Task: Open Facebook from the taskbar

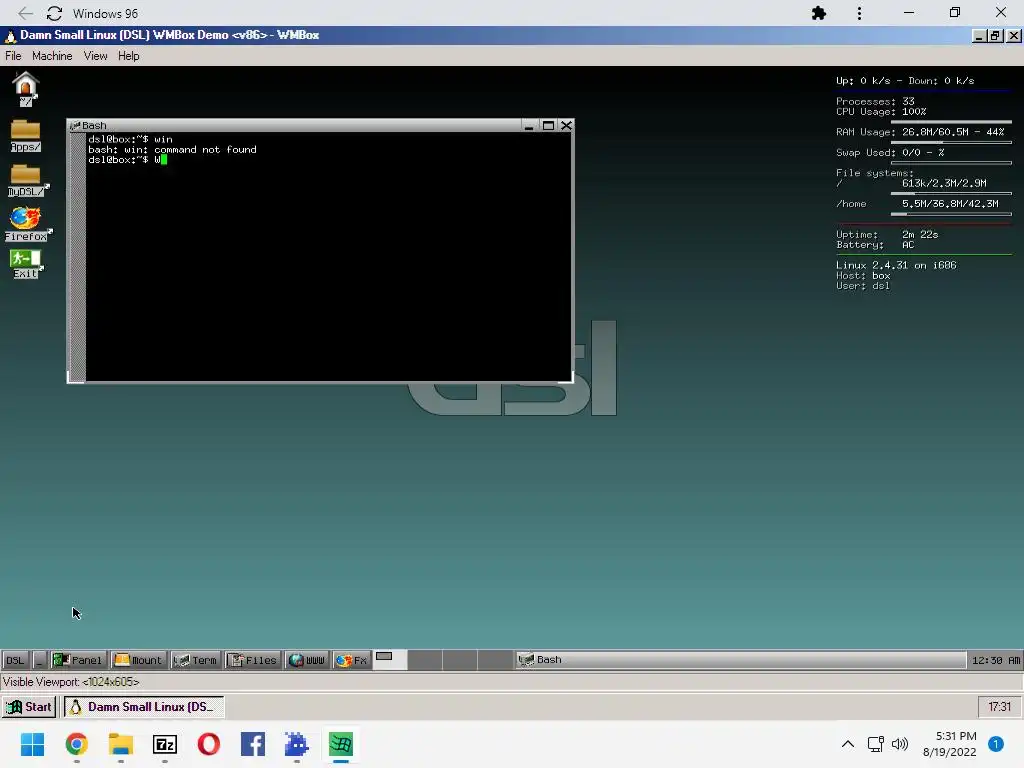Action: [253, 744]
